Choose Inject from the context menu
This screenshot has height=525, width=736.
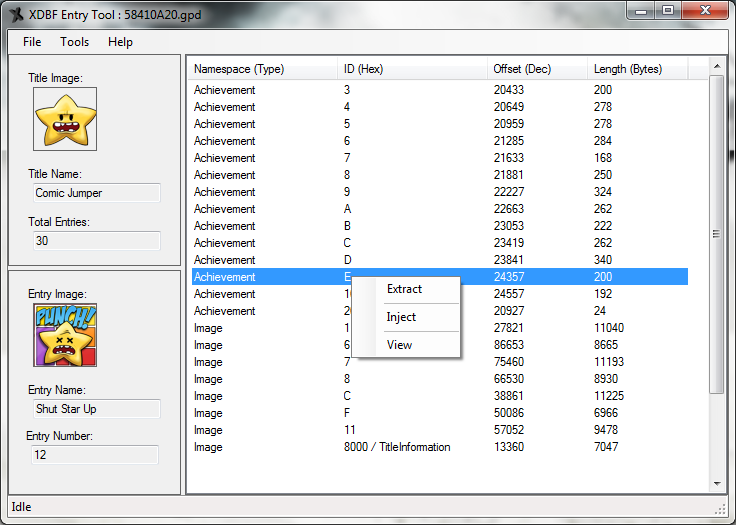401,317
